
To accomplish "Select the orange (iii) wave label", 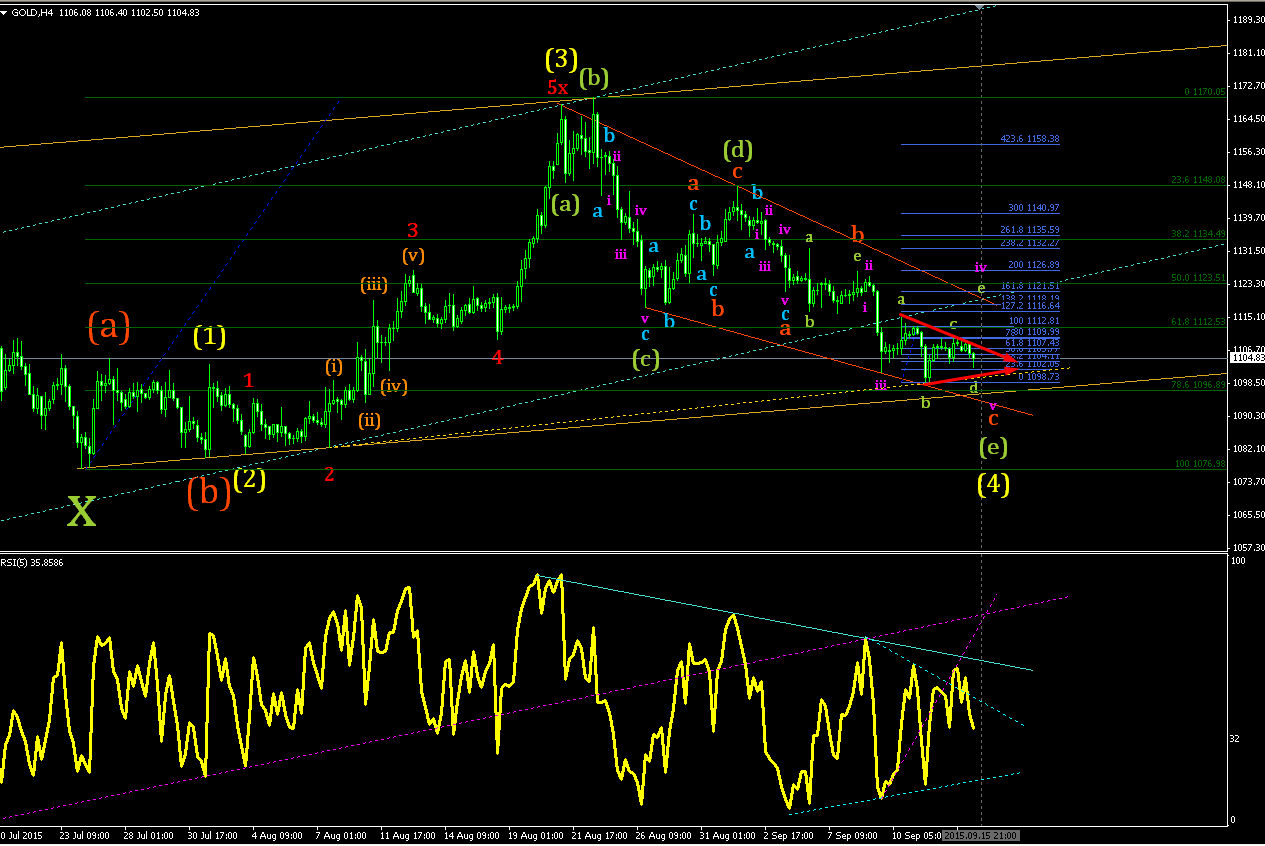I will pos(374,286).
